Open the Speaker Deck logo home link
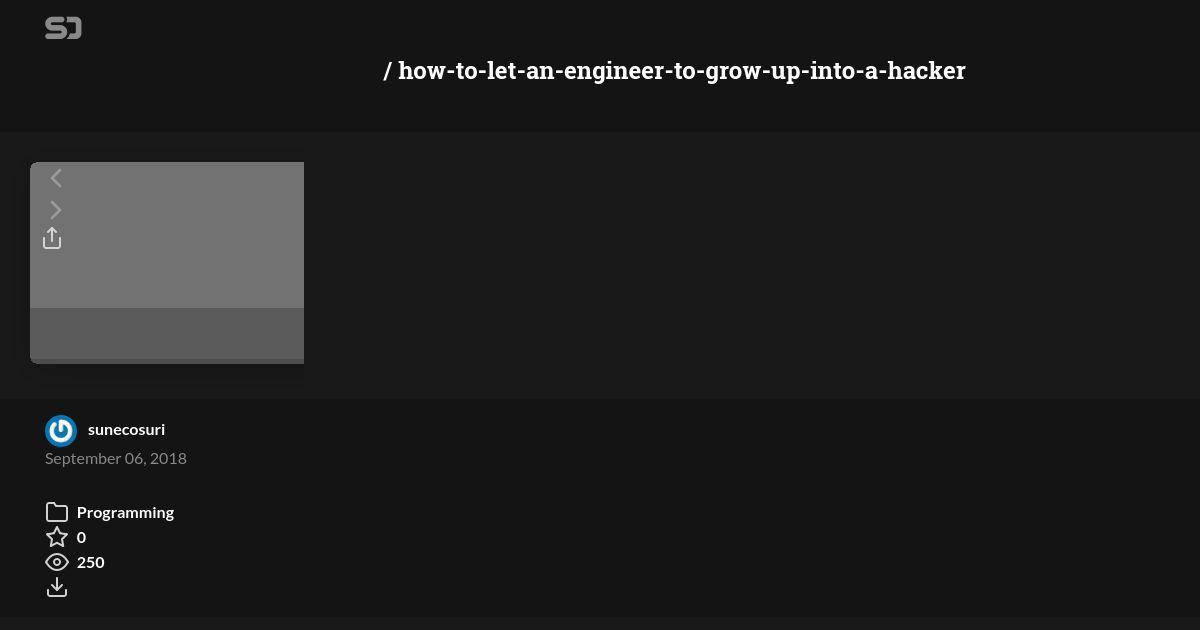This screenshot has height=630, width=1200. tap(63, 29)
